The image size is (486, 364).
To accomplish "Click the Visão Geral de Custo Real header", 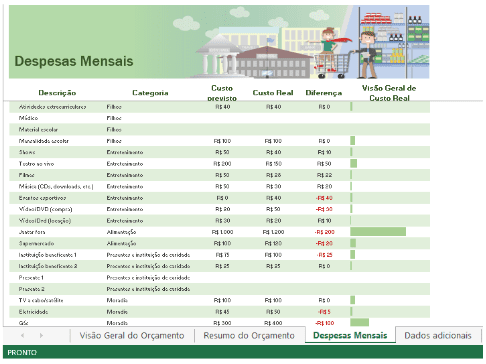I will coord(389,93).
